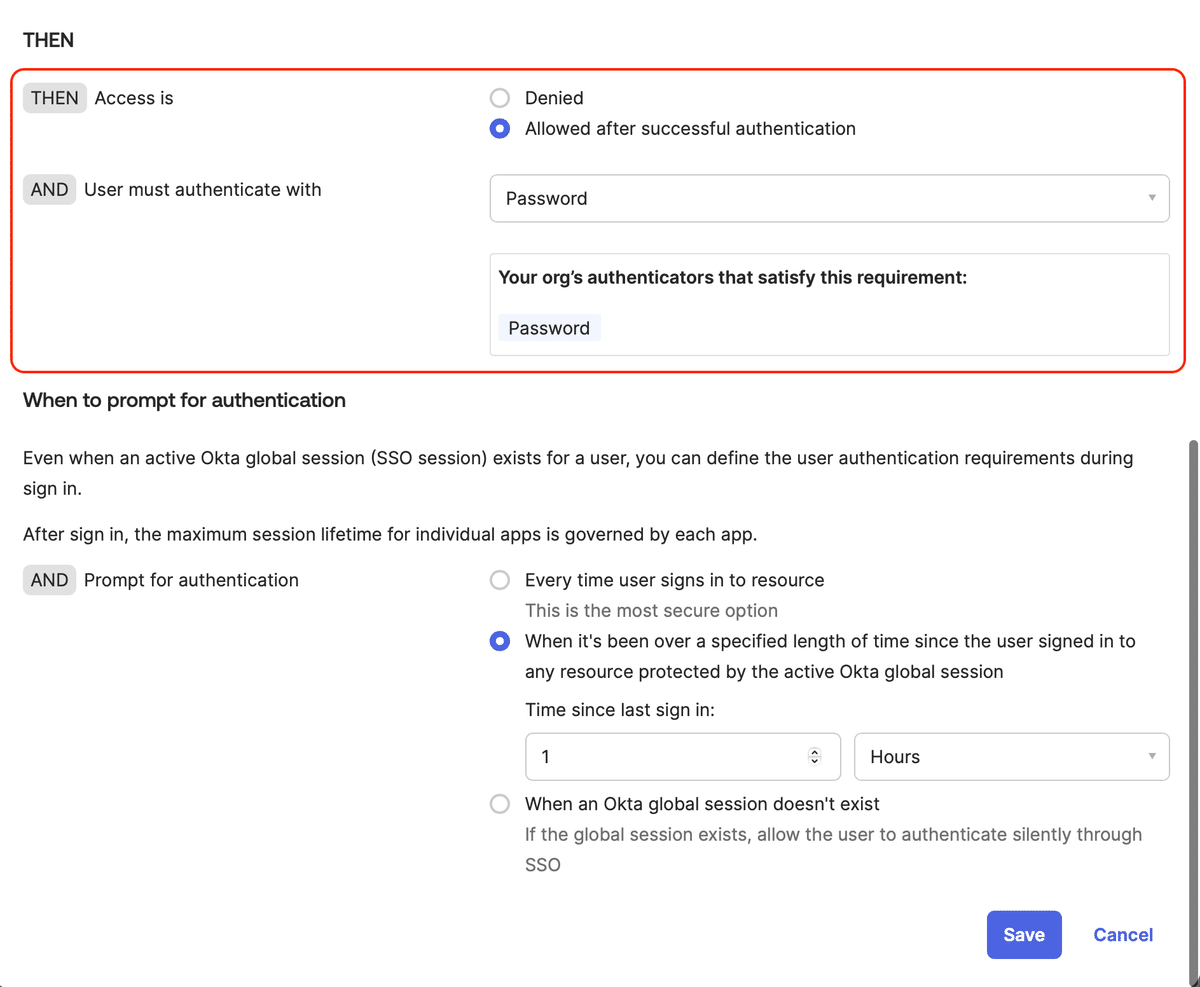Select "Allowed after successful authentication"
The height and width of the screenshot is (987, 1200).
(x=500, y=128)
